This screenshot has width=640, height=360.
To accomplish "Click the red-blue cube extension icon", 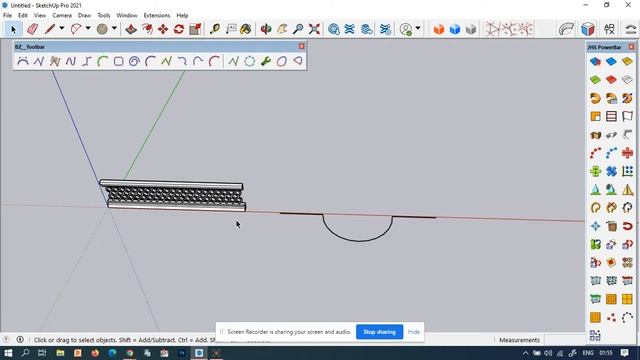I will 588,29.
